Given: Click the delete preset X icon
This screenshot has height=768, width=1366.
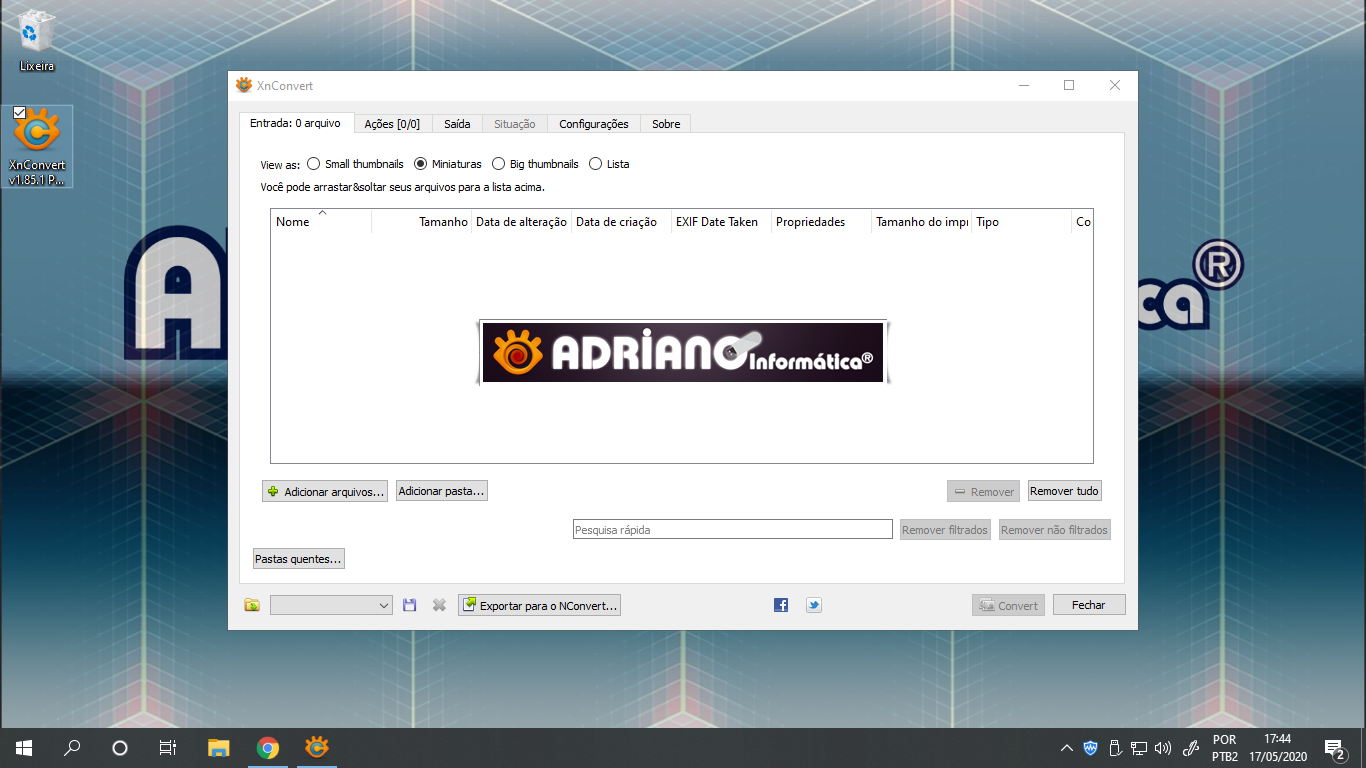Looking at the screenshot, I should pyautogui.click(x=438, y=604).
